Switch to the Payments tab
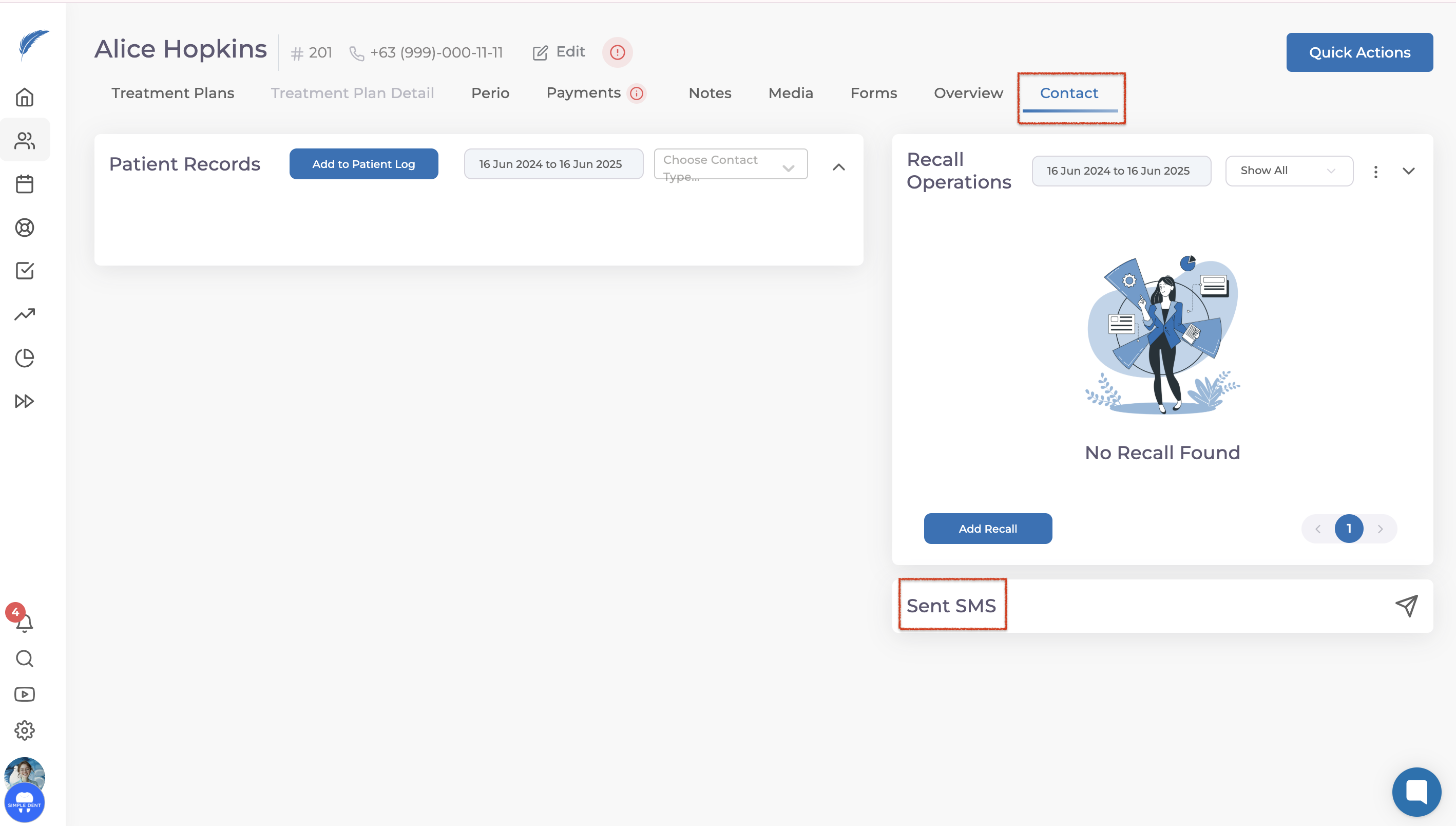Screen dimensions: 1456x826 [x=583, y=93]
